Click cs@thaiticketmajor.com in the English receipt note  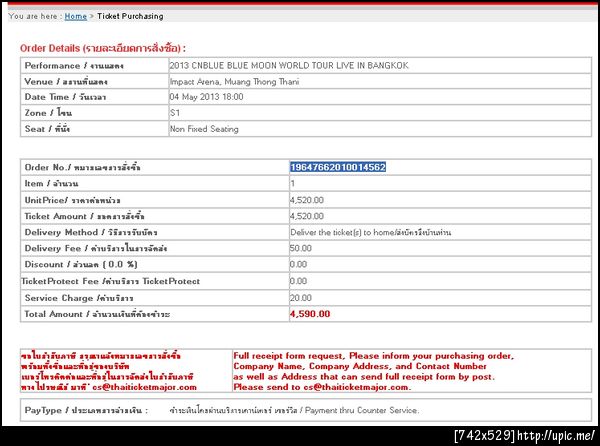pyautogui.click(x=356, y=387)
